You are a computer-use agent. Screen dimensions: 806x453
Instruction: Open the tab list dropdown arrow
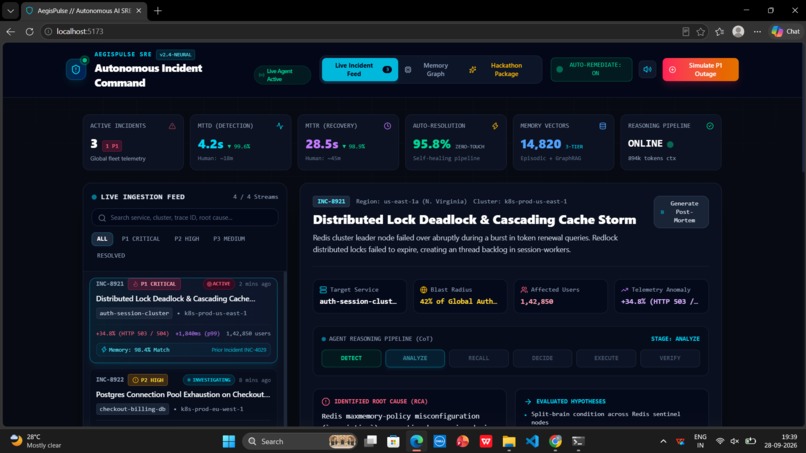[x=11, y=10]
